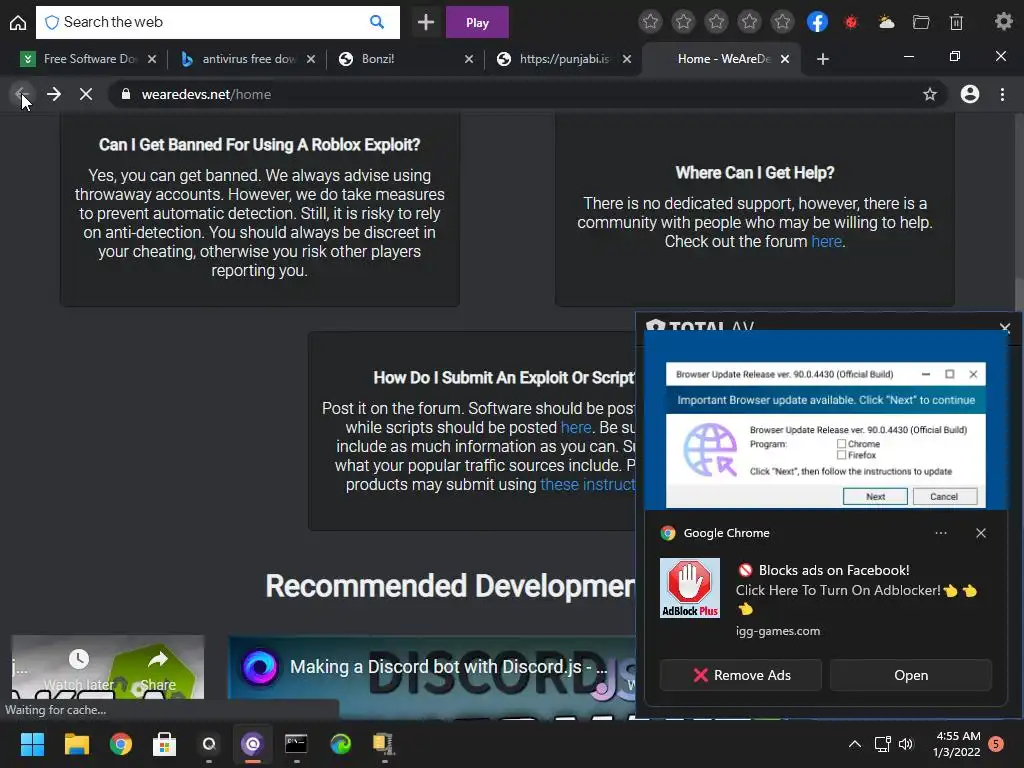Open the clock showing 4:55 AM
Viewport: 1024px width, 768px height.
[957, 744]
